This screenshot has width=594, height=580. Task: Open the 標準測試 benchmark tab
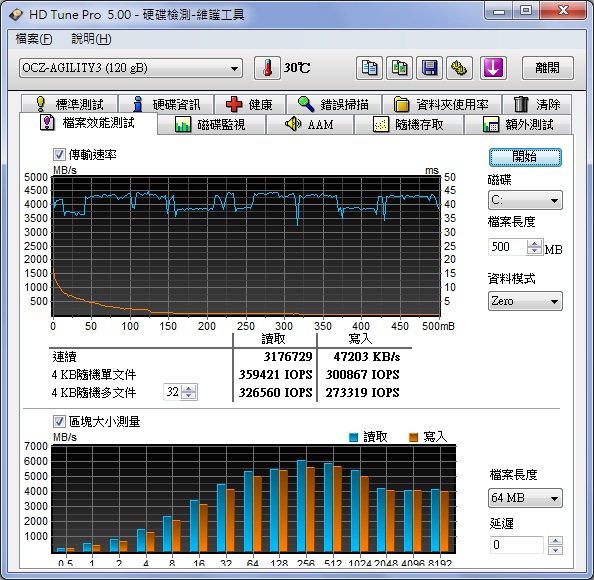point(70,104)
